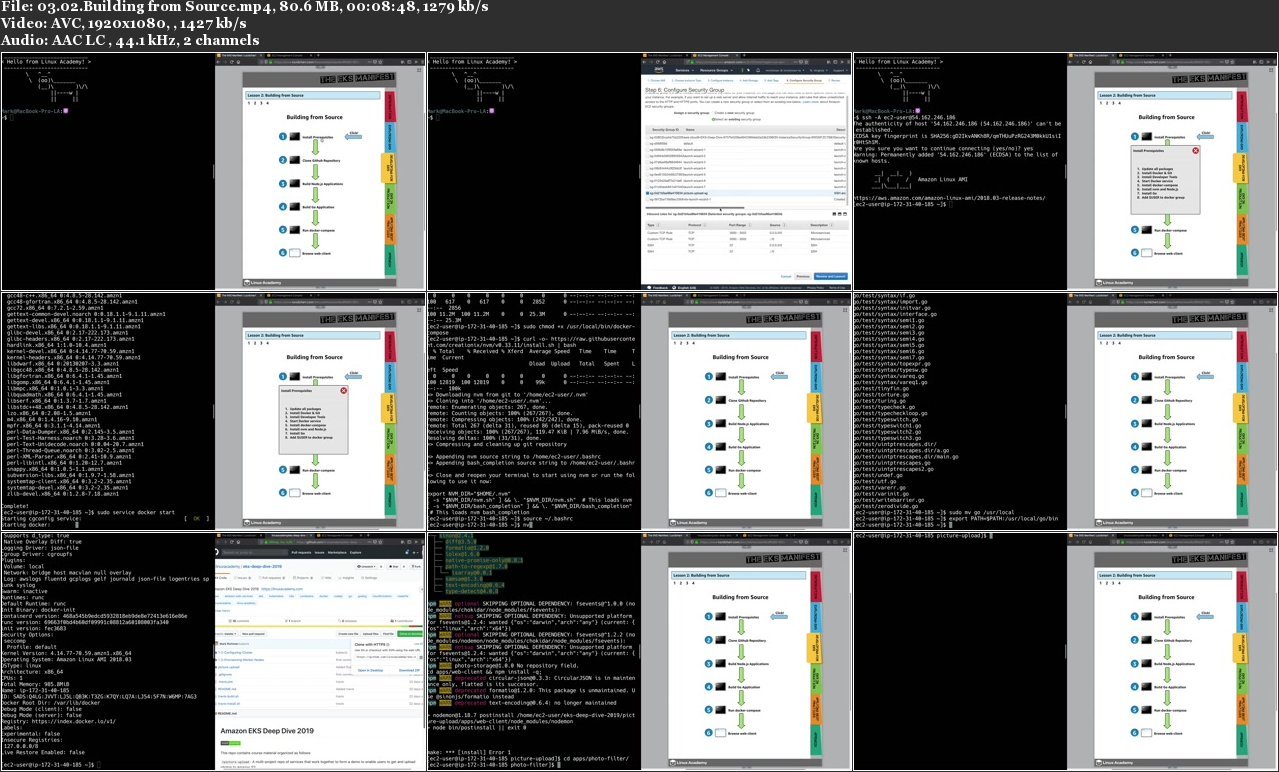
Task: Open the region dropdown in the AWS navbar
Action: [819, 70]
